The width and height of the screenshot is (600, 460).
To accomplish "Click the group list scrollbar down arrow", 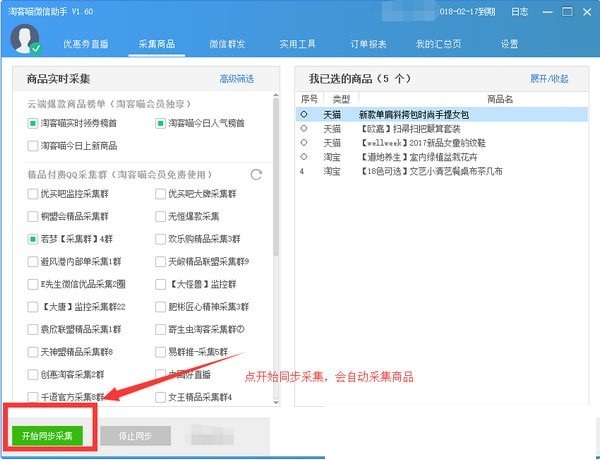I will coord(276,402).
